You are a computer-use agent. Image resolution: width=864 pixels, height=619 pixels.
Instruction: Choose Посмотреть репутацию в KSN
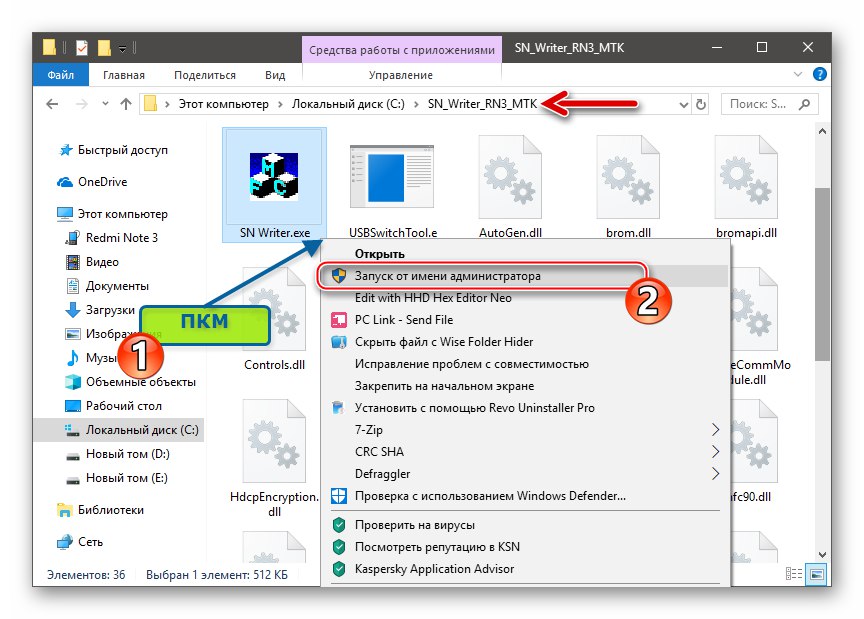pos(525,547)
